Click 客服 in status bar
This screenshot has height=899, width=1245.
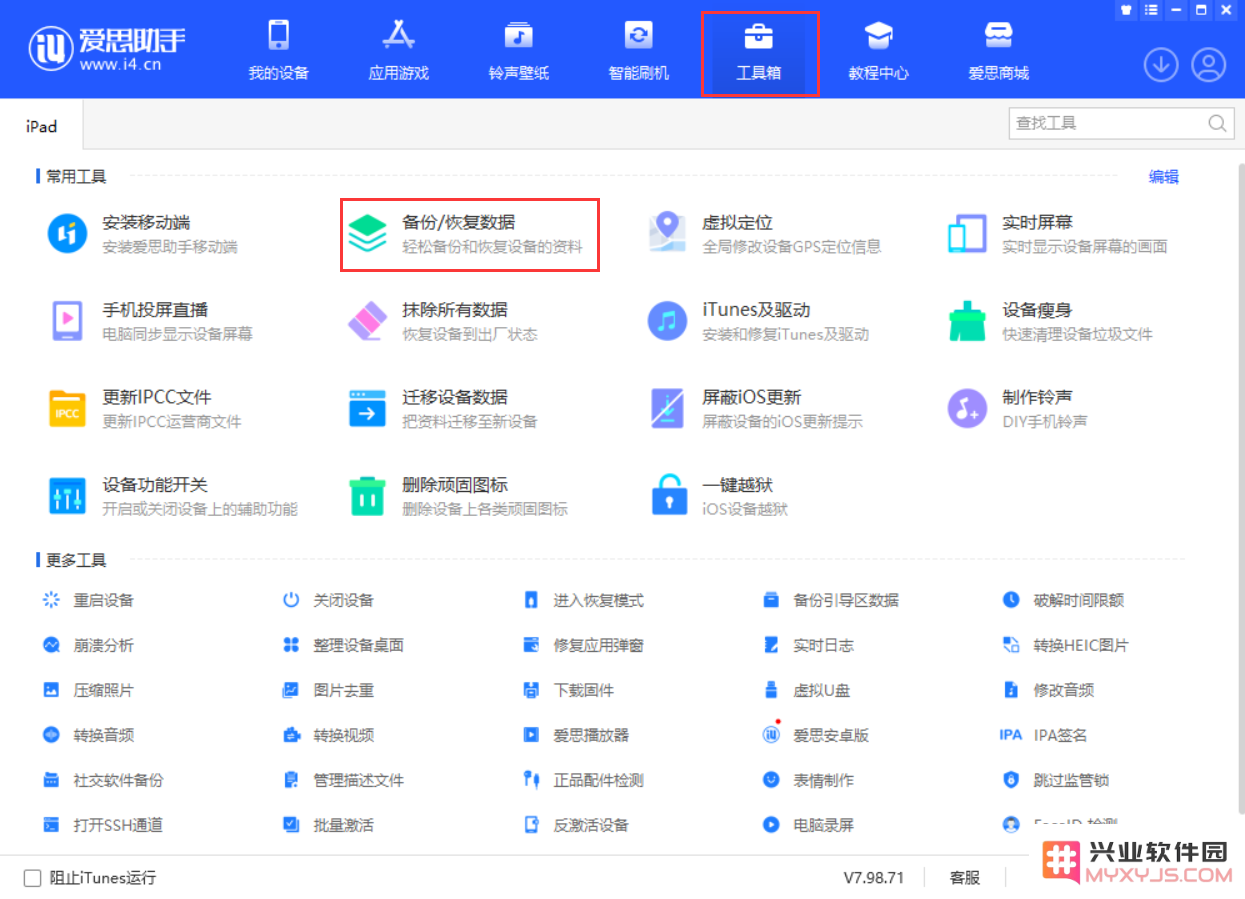click(x=965, y=878)
